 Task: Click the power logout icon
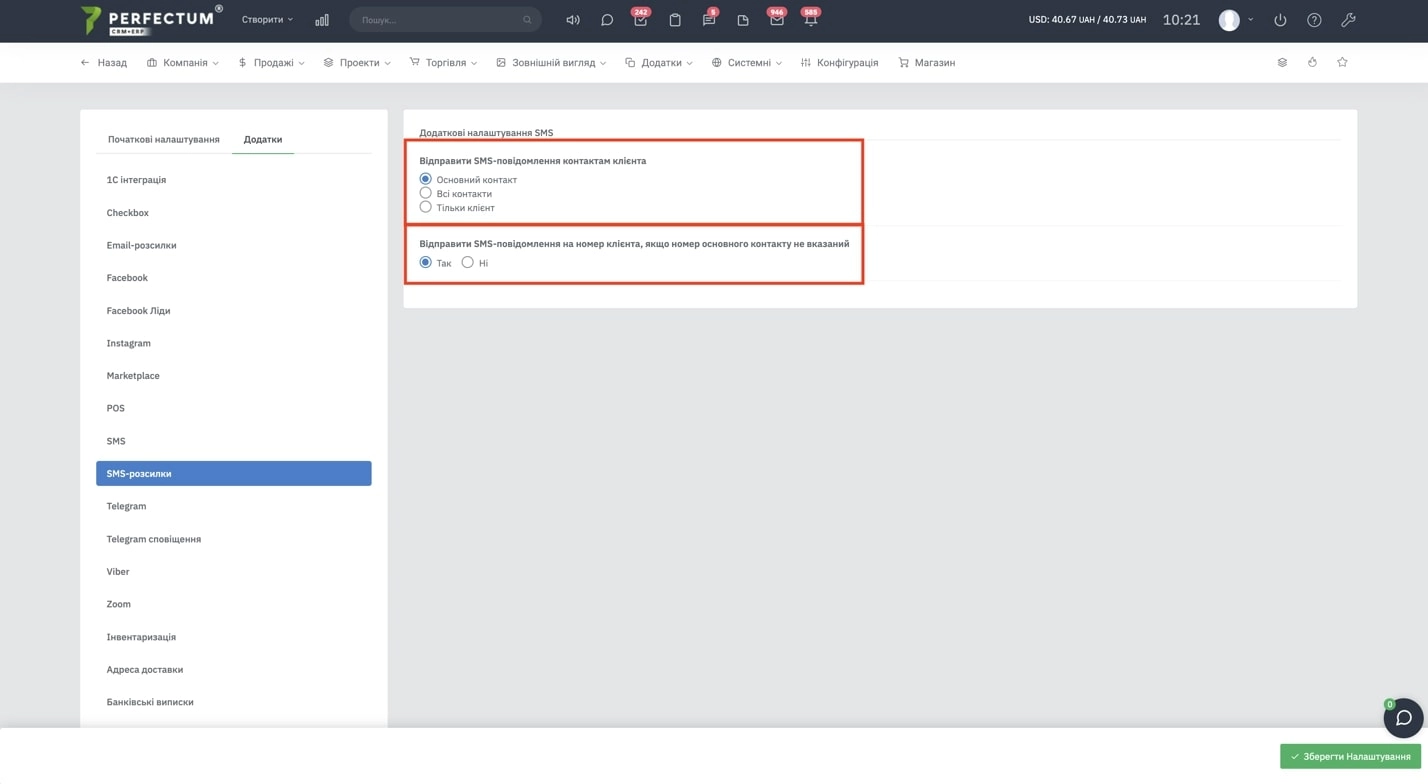coord(1280,20)
